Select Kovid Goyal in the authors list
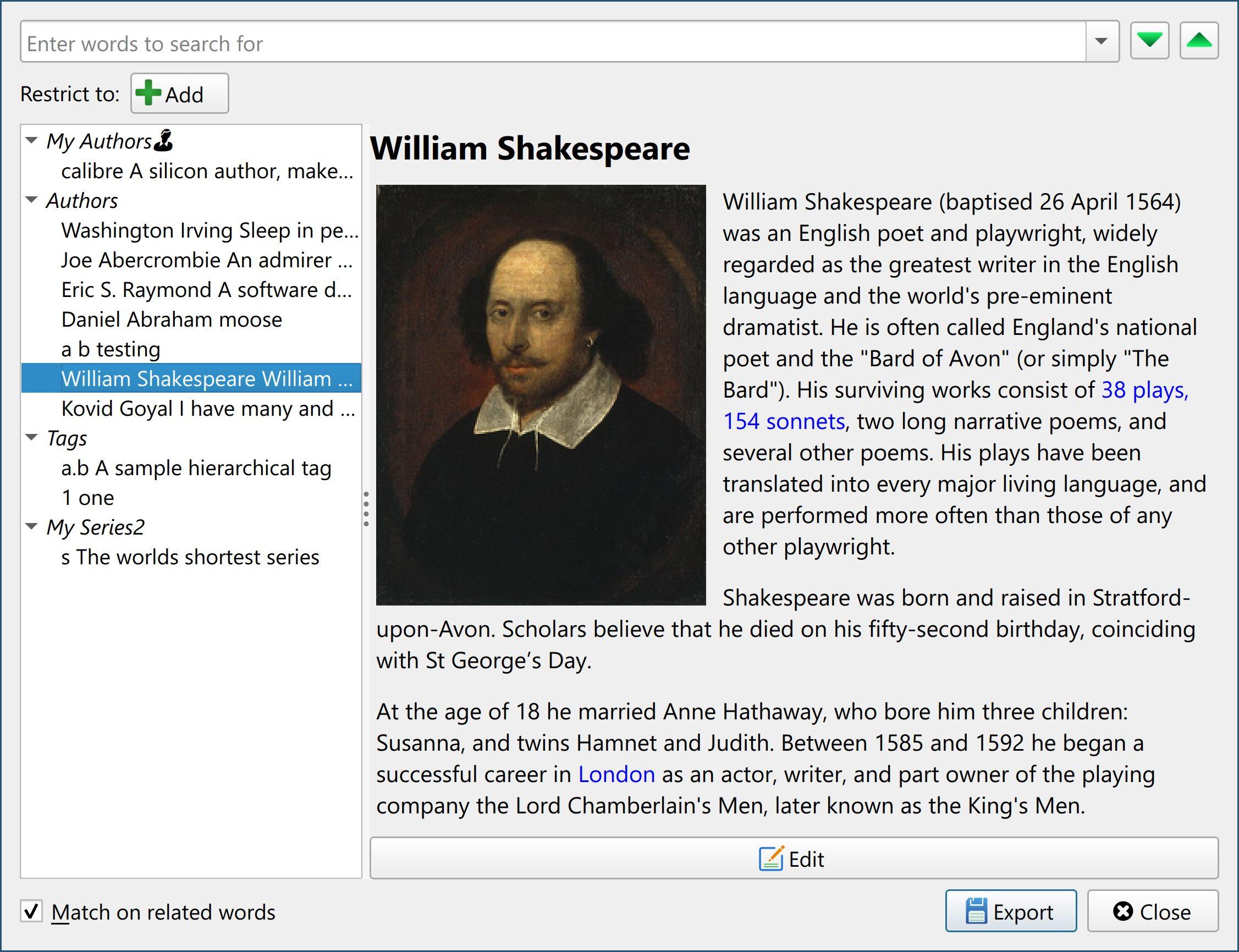Viewport: 1239px width, 952px height. click(x=208, y=409)
